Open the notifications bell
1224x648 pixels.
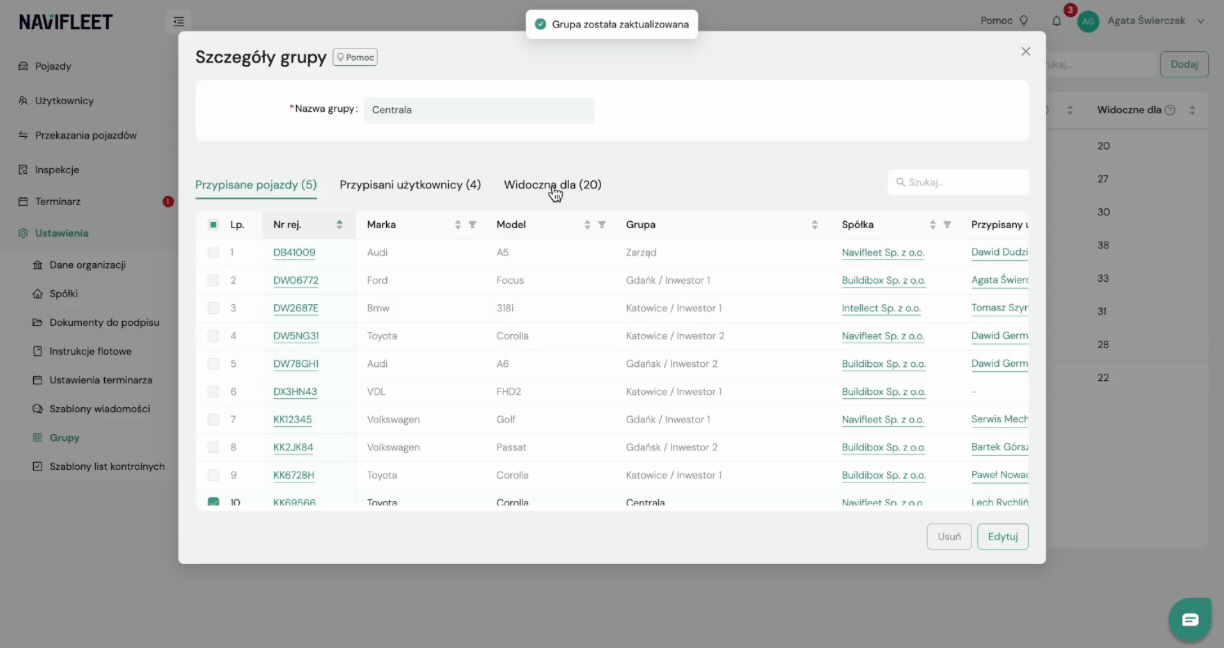tap(1057, 20)
